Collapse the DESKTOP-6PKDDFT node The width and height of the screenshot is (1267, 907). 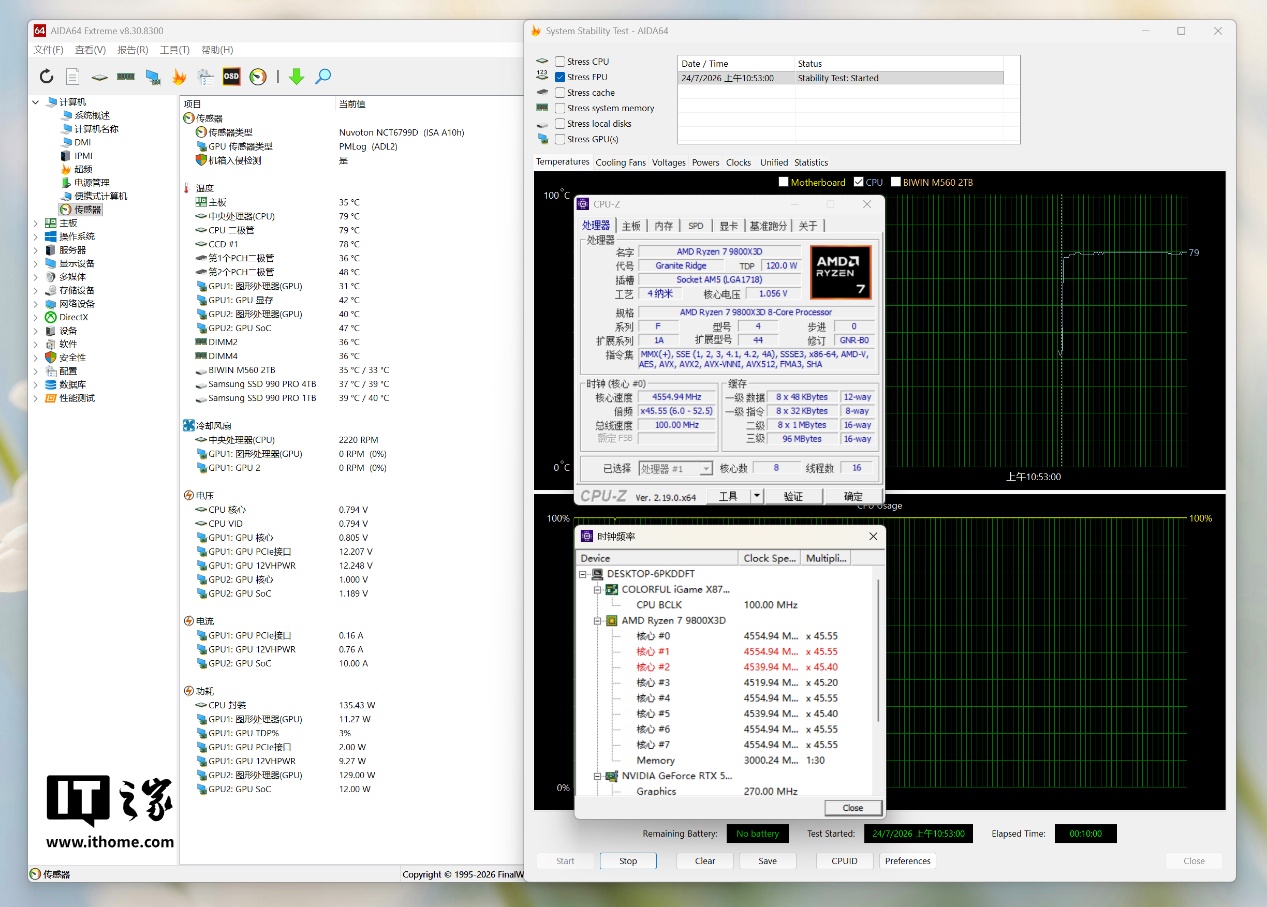point(583,574)
